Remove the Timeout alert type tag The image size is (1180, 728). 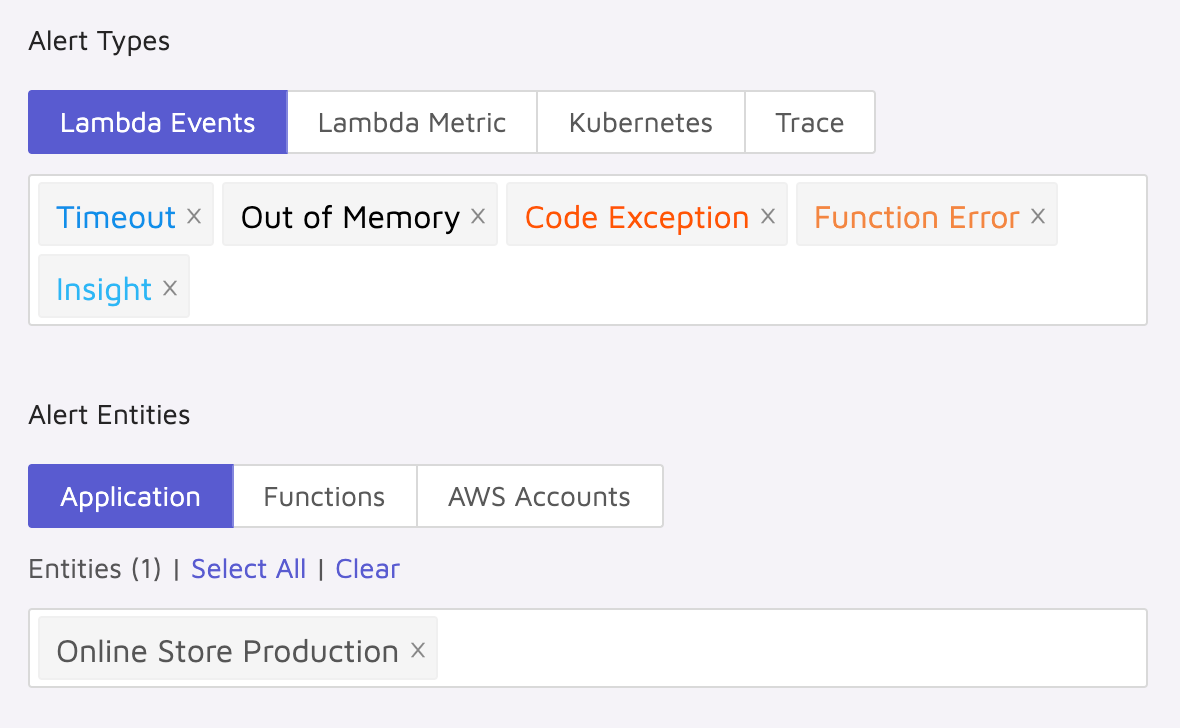194,216
